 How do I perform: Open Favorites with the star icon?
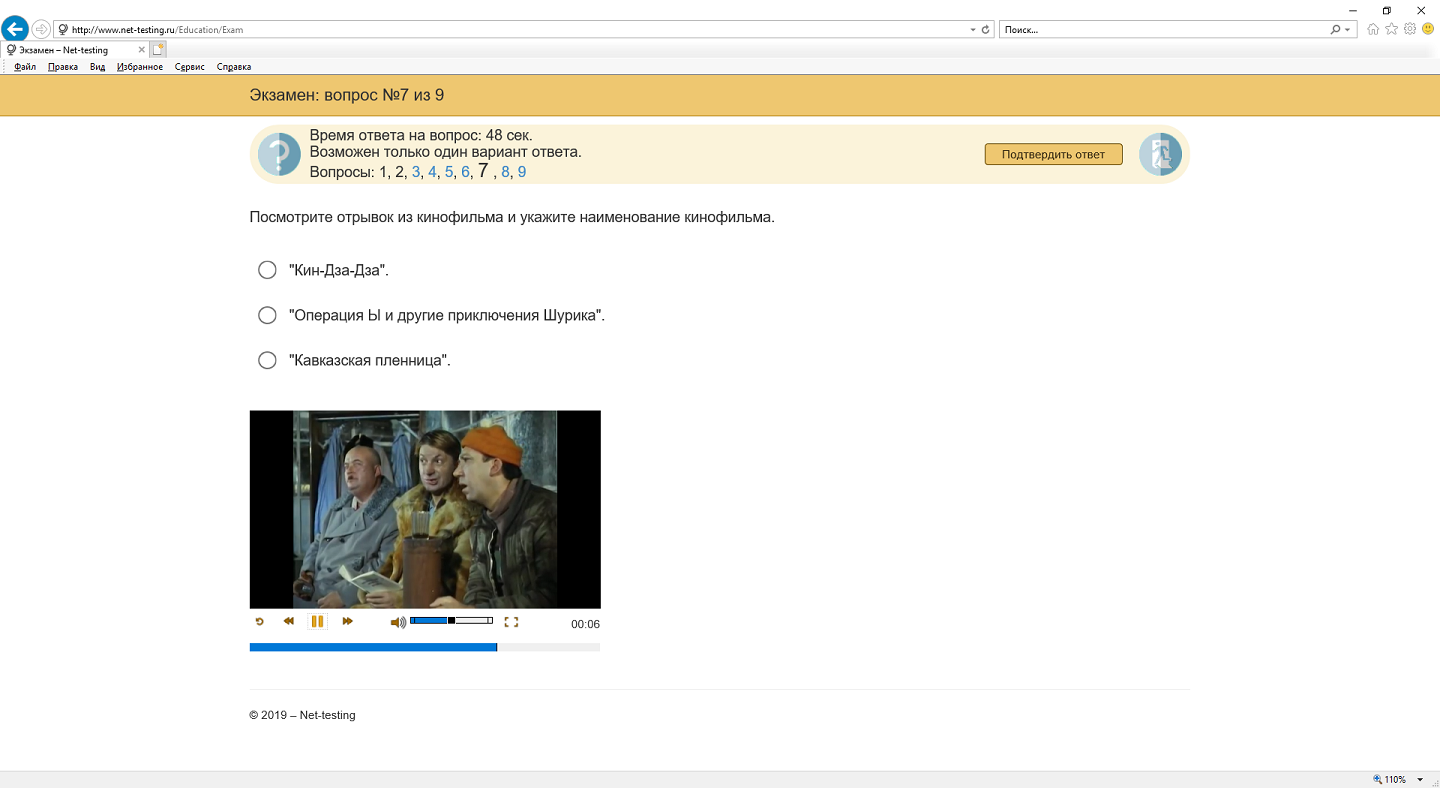pos(1391,29)
